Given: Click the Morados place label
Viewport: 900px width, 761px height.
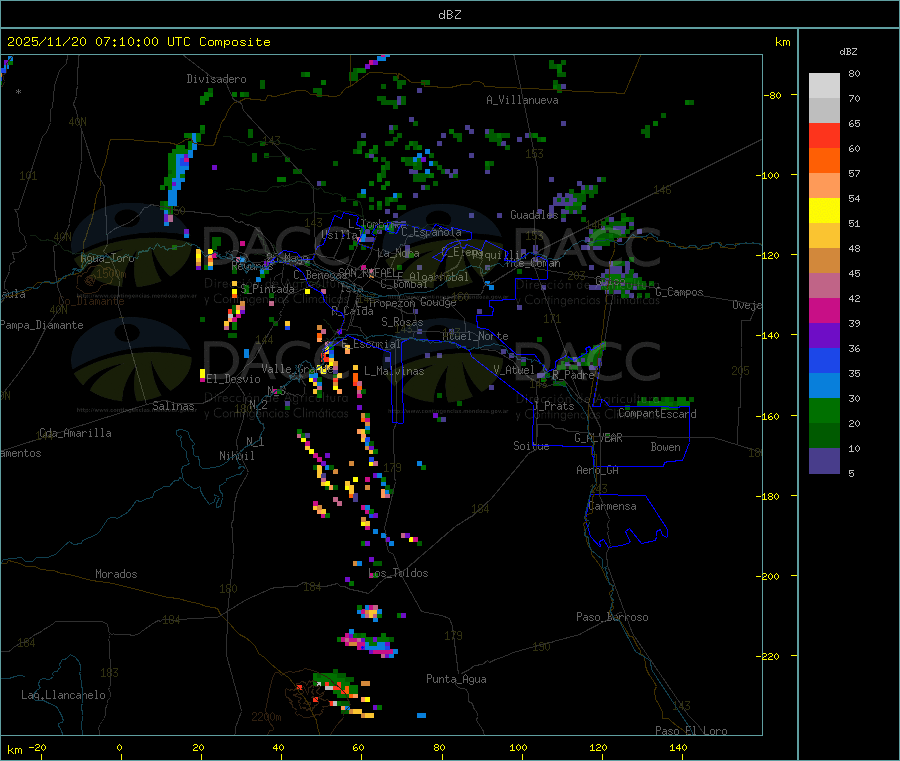Looking at the screenshot, I should click(x=116, y=575).
